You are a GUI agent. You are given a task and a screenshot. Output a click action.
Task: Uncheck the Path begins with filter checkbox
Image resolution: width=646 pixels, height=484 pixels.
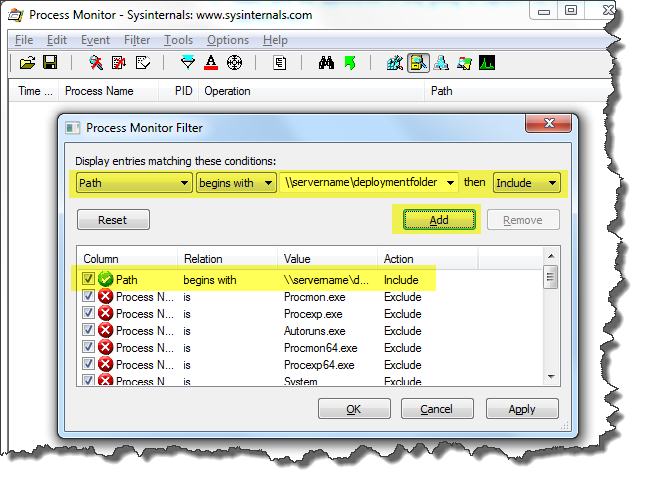pyautogui.click(x=88, y=279)
